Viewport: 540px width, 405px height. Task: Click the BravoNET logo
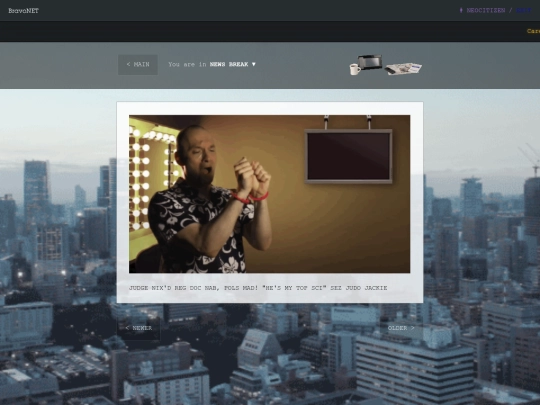click(23, 11)
